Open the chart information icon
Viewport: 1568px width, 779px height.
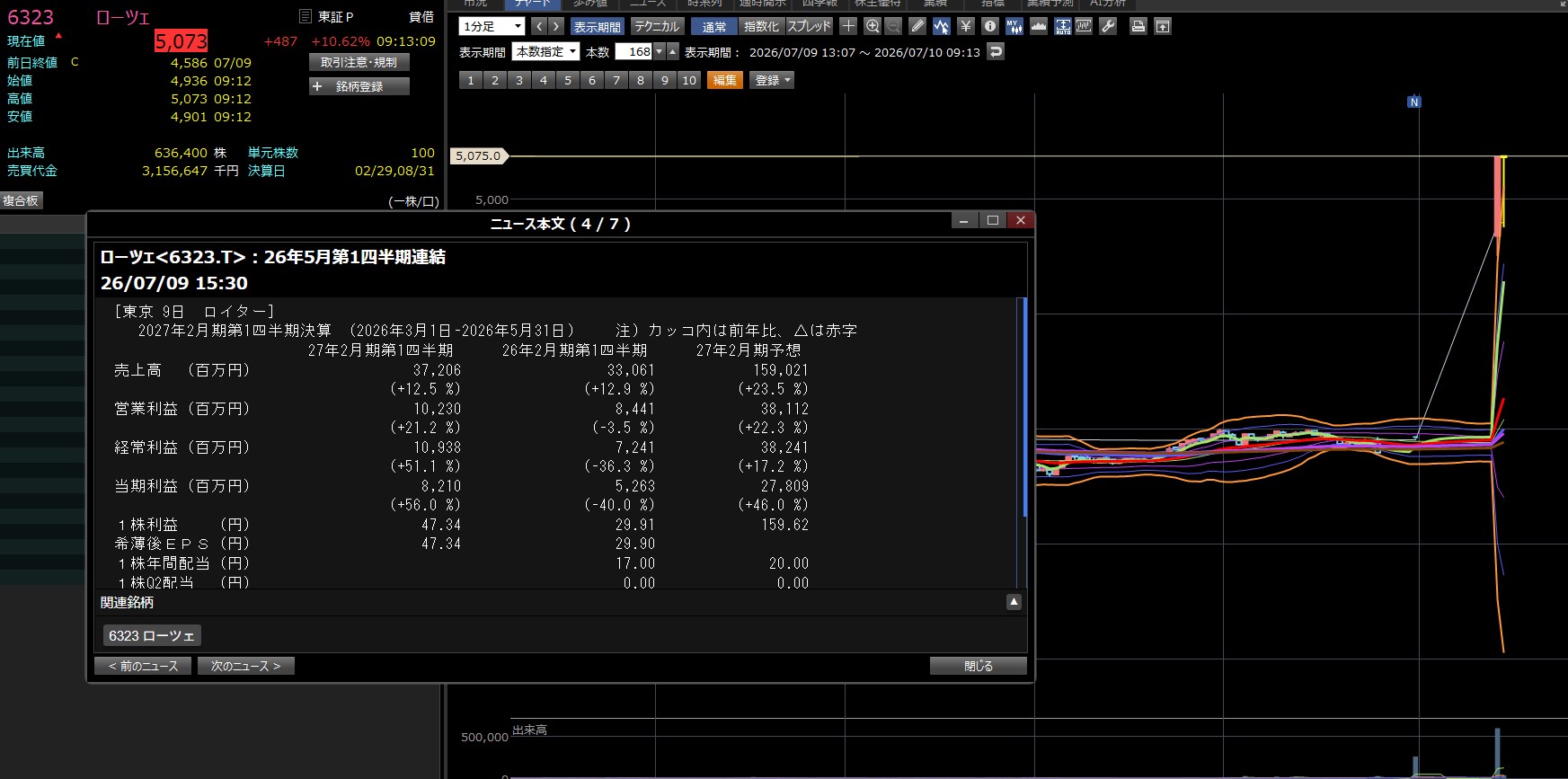pos(990,26)
